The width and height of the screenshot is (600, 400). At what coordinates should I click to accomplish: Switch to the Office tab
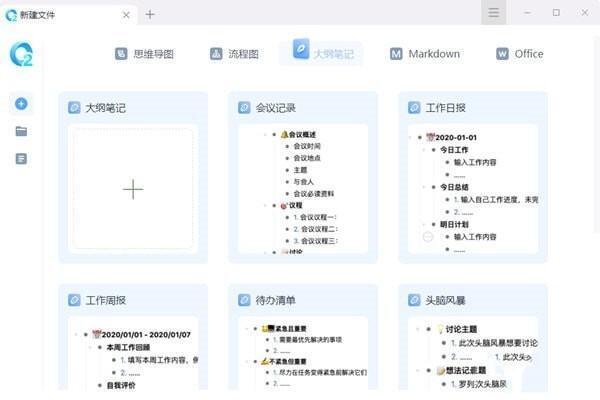(520, 54)
